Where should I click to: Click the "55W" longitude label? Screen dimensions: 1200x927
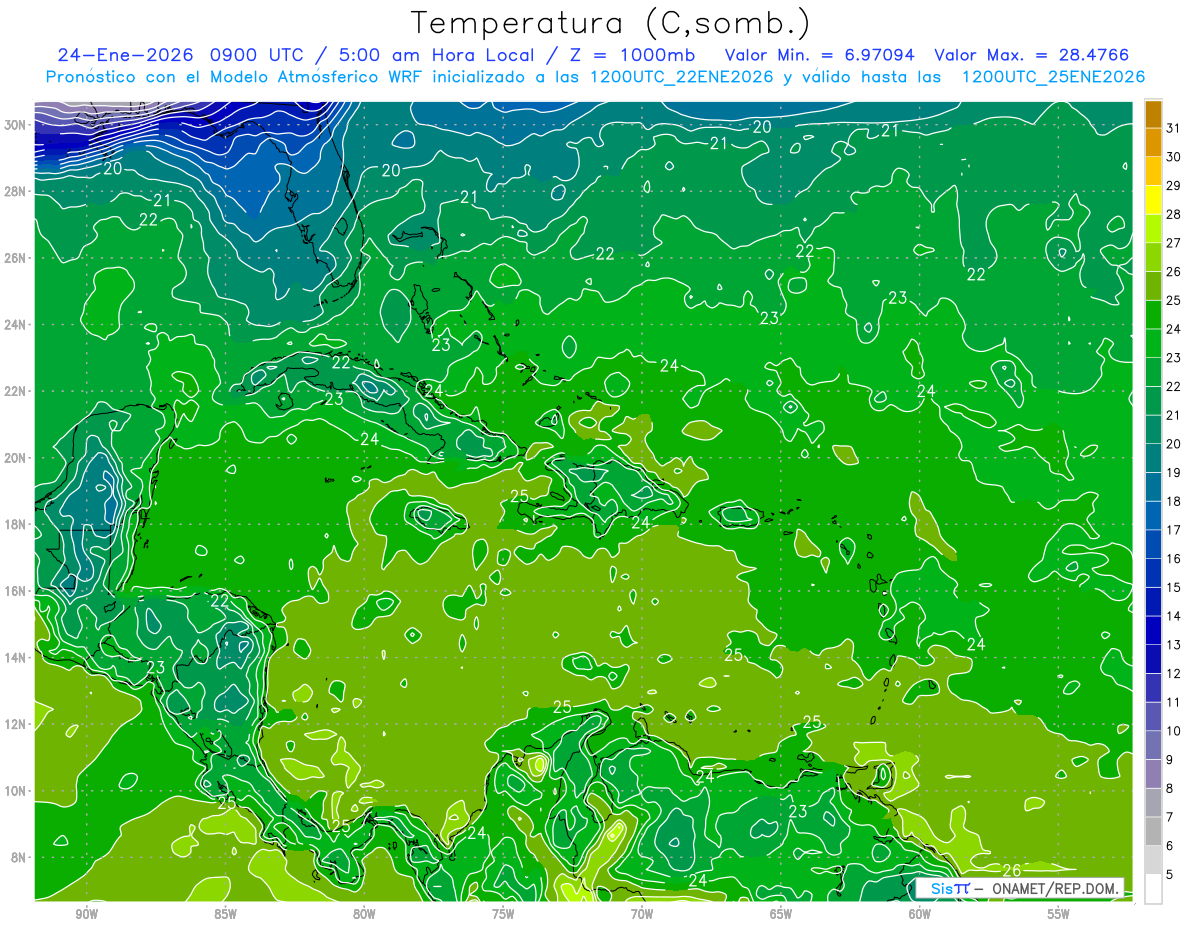1059,914
